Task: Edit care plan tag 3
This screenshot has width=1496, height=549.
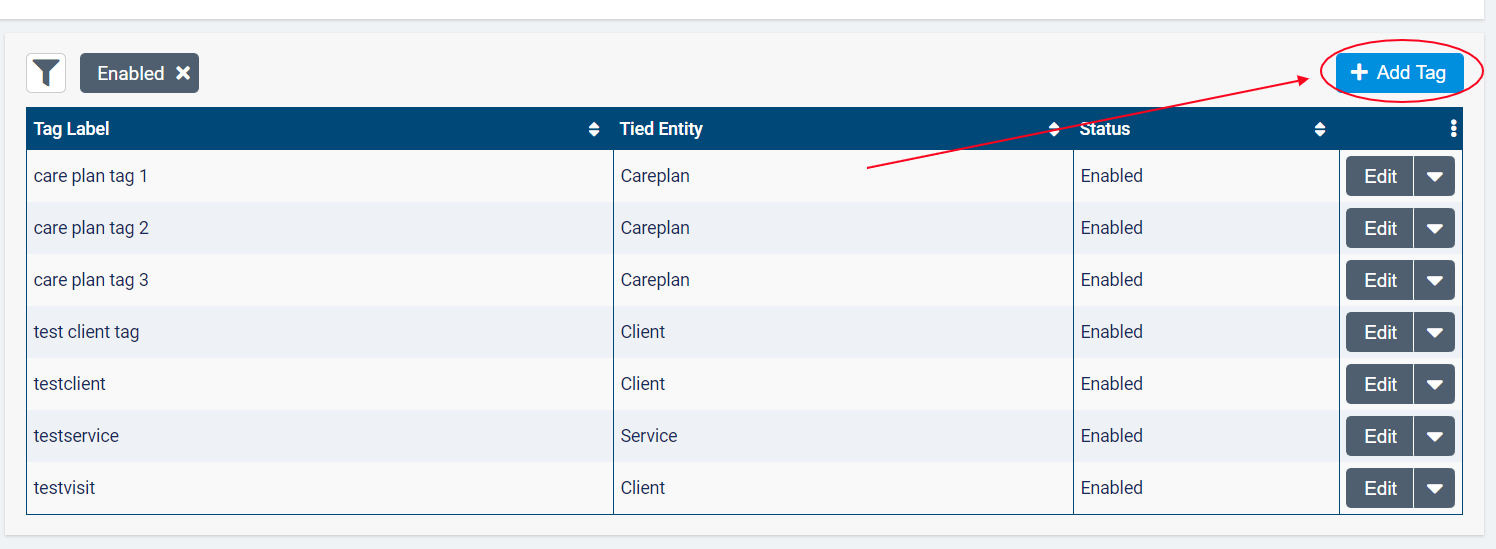Action: coord(1380,280)
